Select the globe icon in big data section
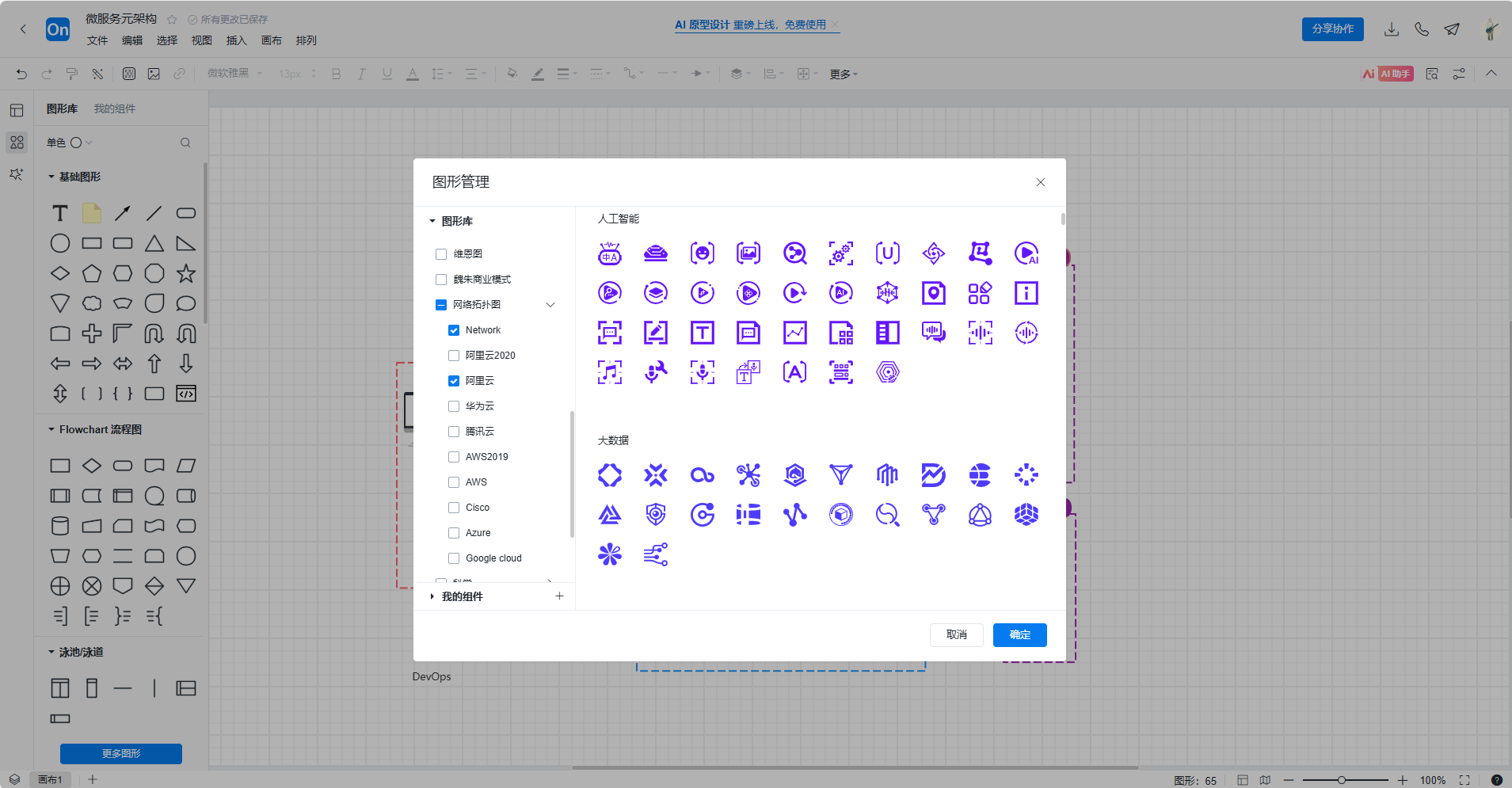 (980, 475)
